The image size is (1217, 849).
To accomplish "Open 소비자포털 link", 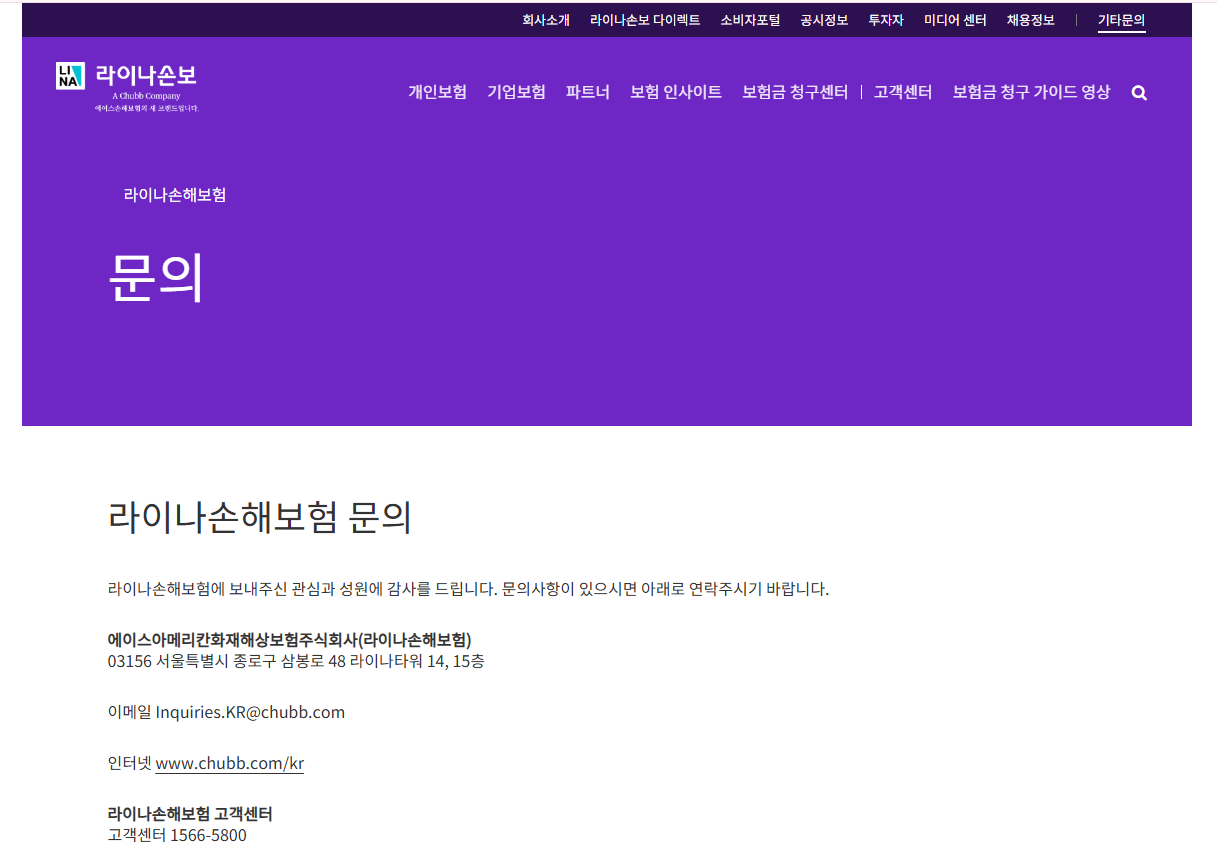I will [750, 20].
